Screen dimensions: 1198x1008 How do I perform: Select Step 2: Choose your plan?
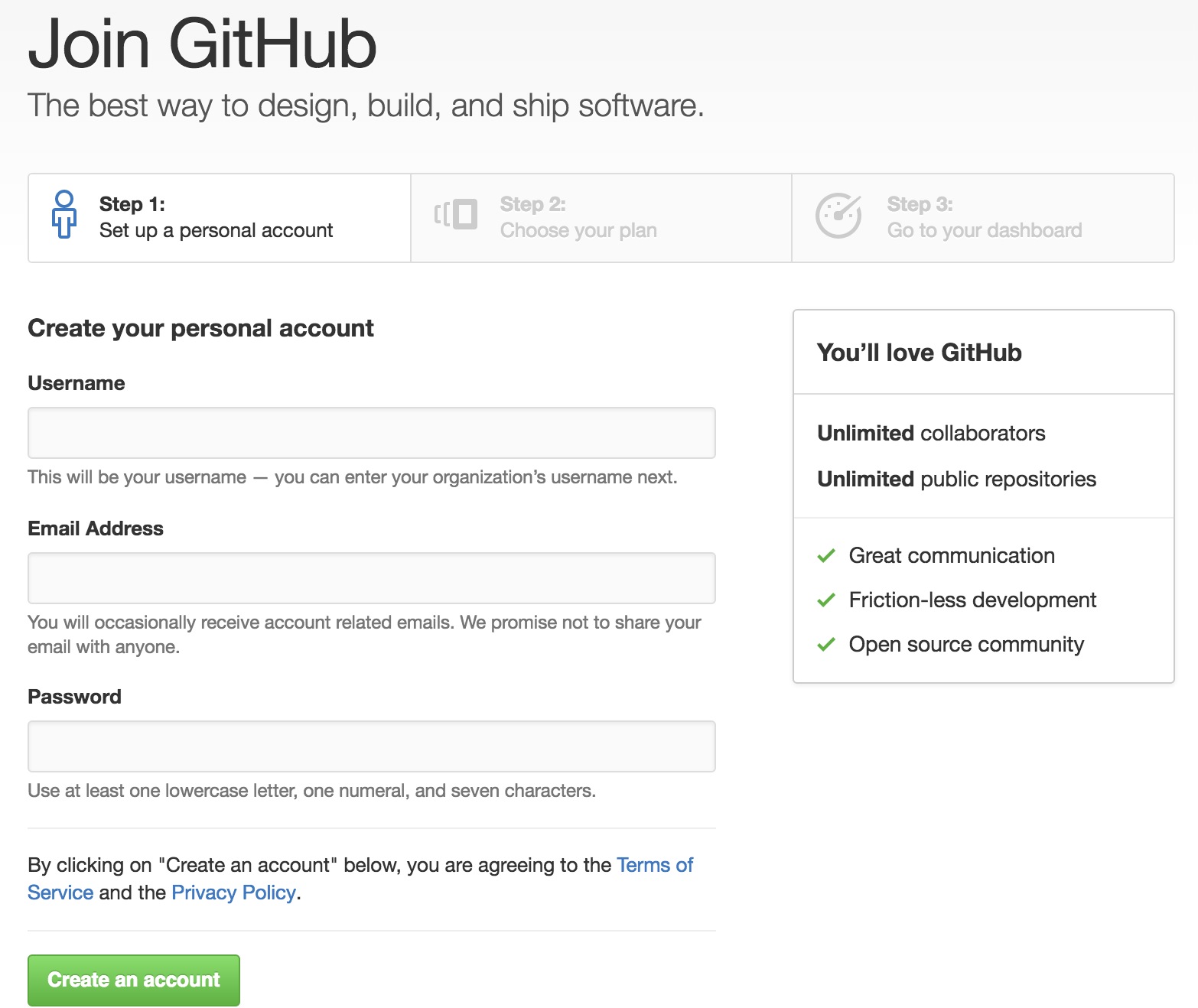click(x=601, y=218)
